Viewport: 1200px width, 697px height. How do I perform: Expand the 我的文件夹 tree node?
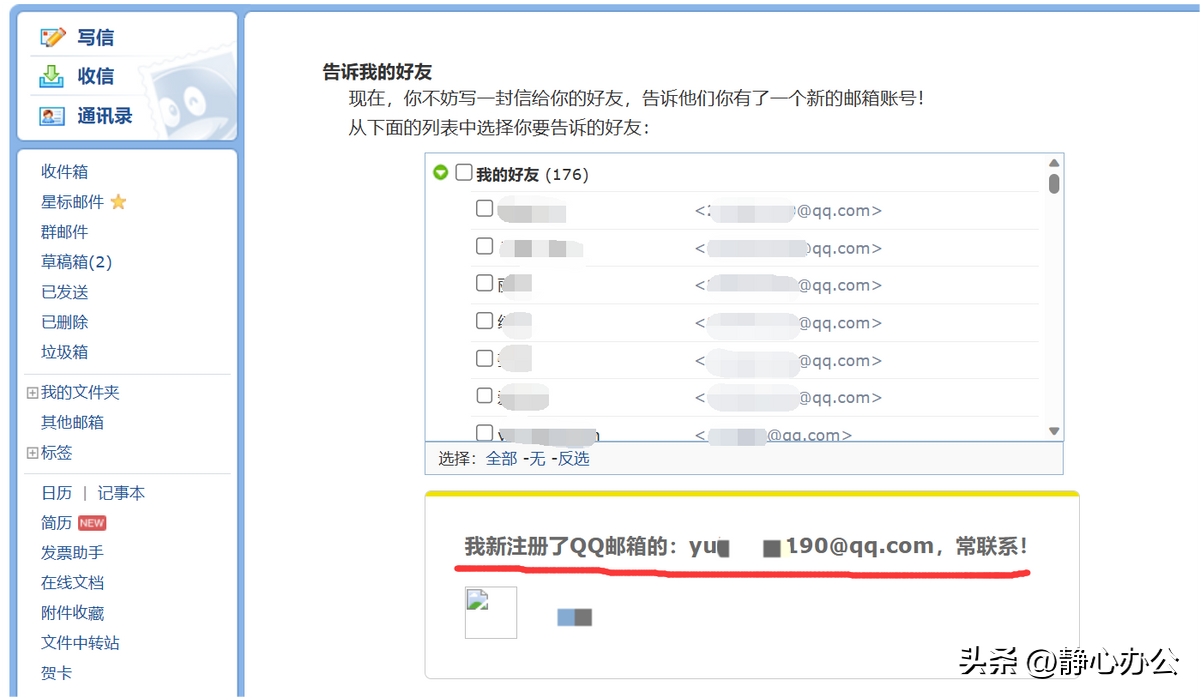click(32, 393)
